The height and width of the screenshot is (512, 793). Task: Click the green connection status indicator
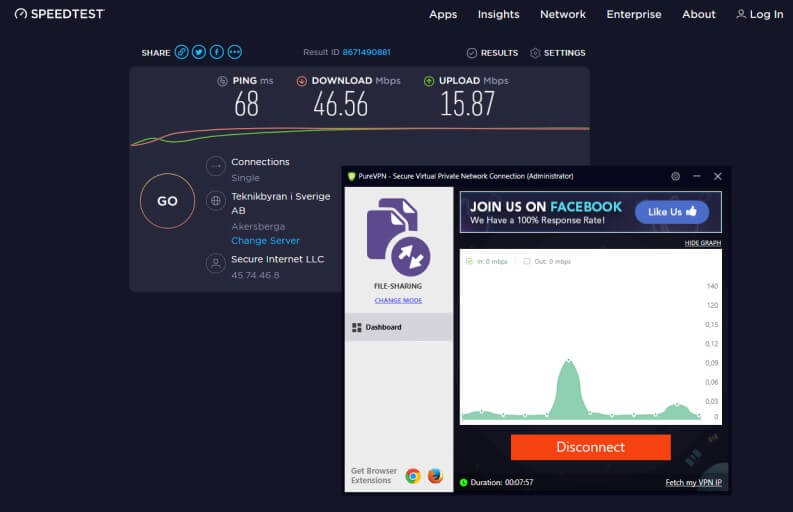pyautogui.click(x=463, y=483)
